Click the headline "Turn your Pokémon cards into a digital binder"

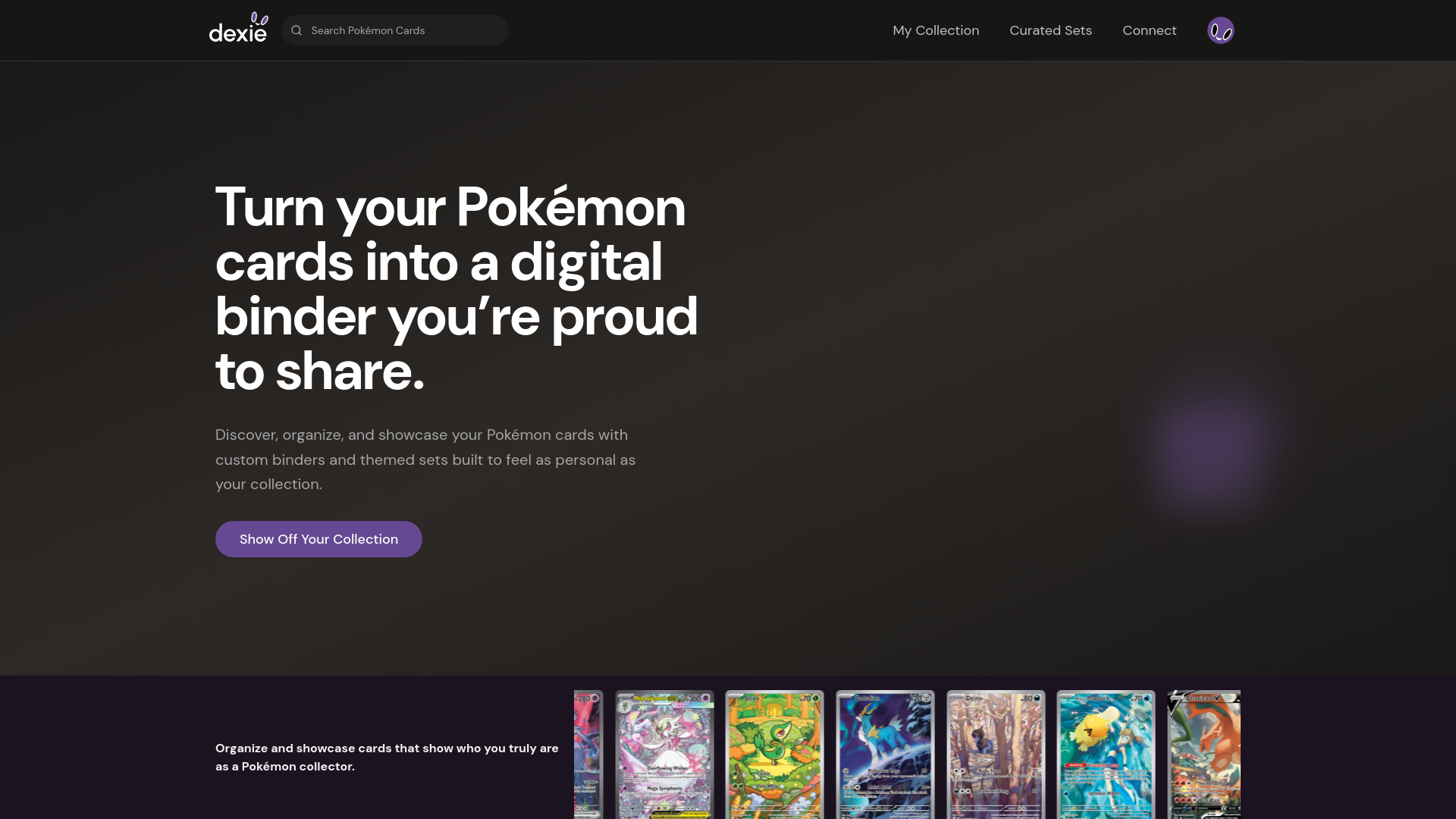tap(457, 288)
